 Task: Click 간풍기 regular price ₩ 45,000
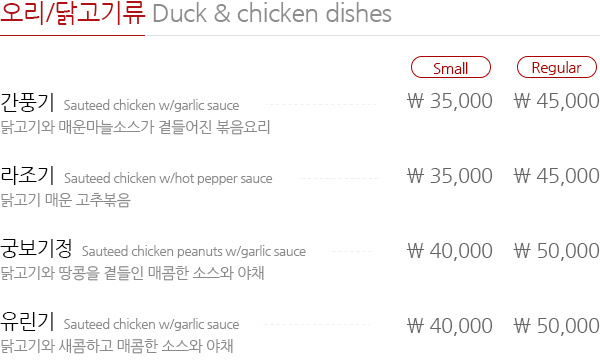click(556, 101)
